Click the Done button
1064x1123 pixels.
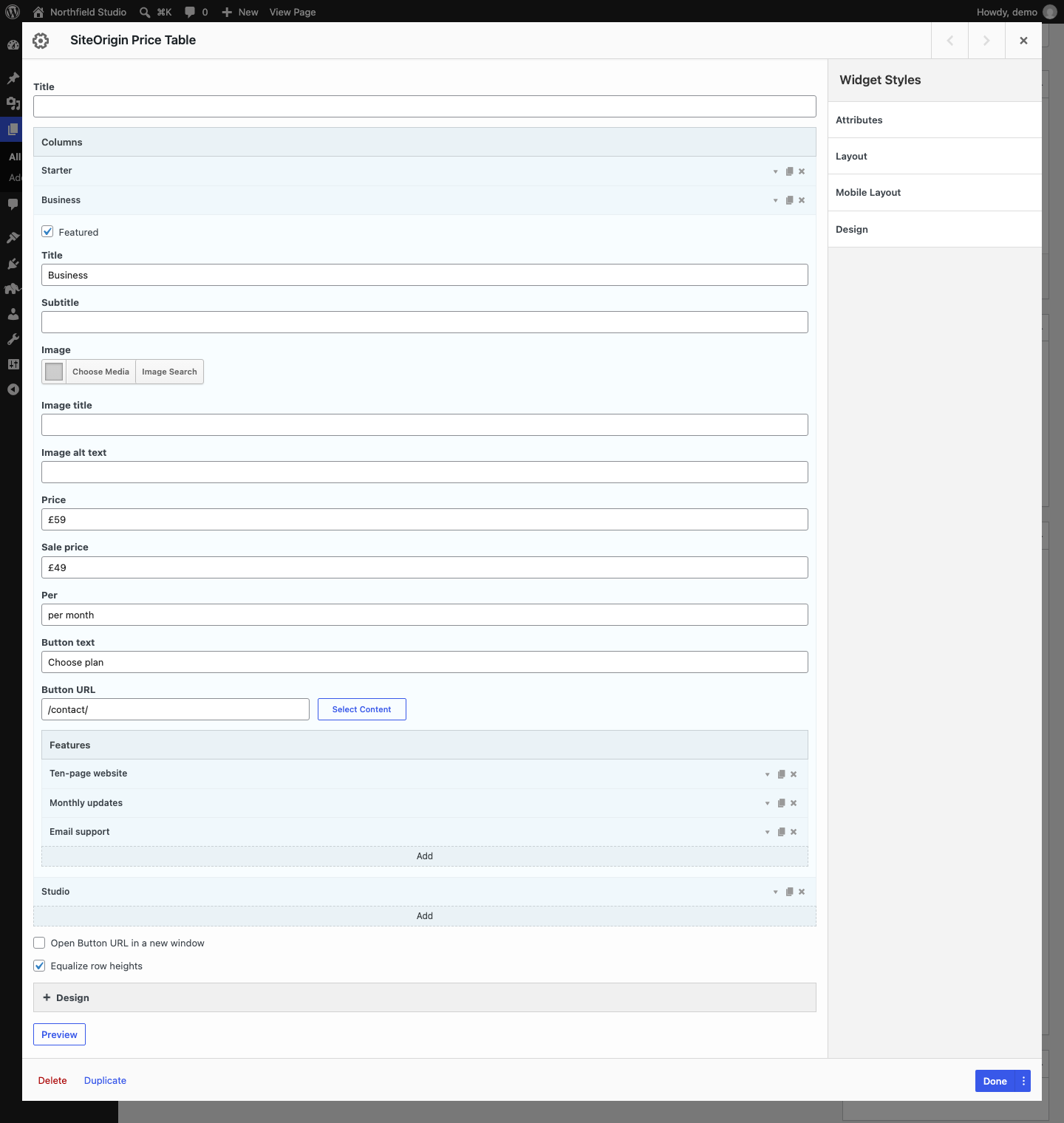[x=995, y=1081]
